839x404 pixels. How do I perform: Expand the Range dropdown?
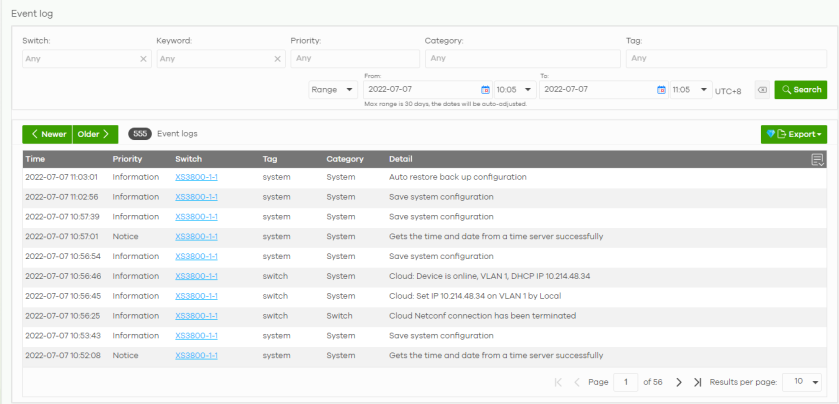[333, 90]
